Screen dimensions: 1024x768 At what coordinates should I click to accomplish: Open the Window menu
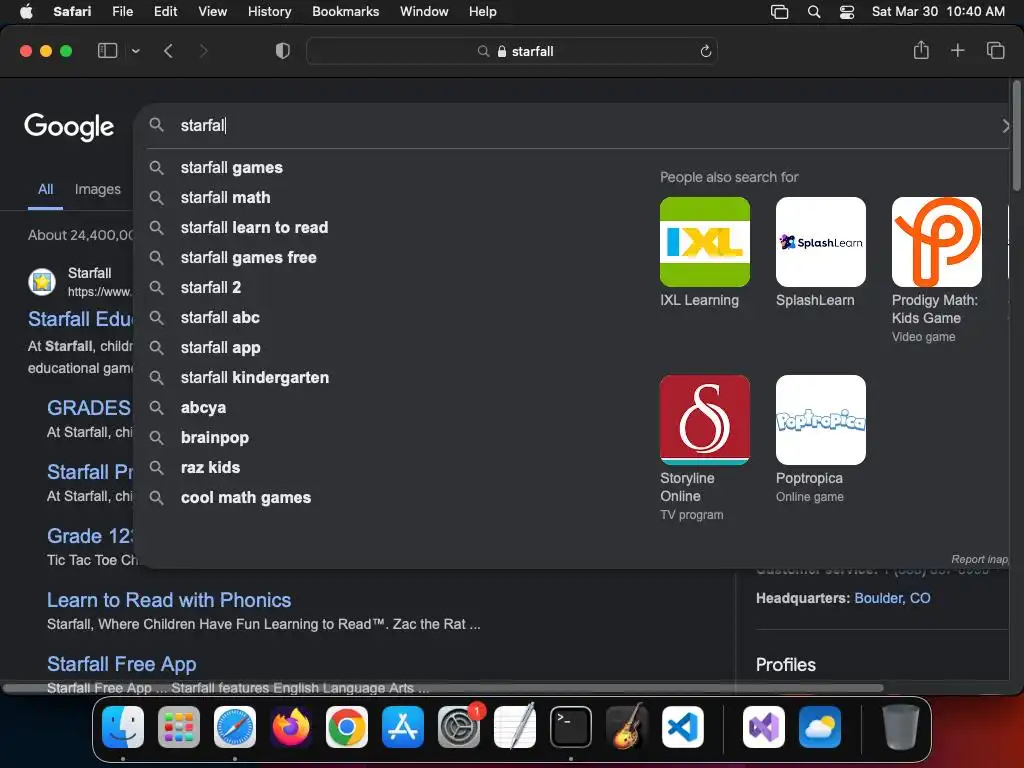click(x=424, y=12)
